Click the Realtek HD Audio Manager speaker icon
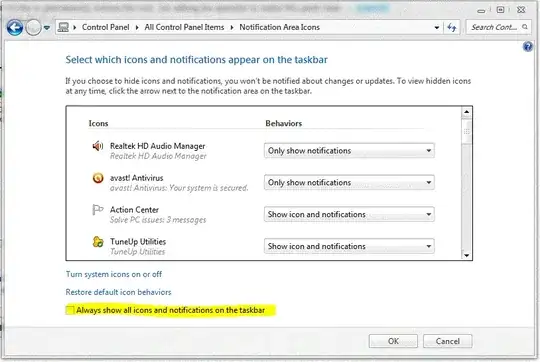This screenshot has height=362, width=540. pos(98,146)
